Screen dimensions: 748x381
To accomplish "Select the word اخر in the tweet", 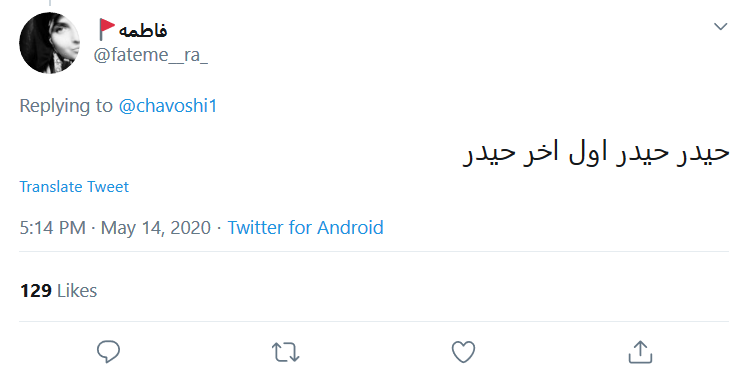I will tap(540, 153).
